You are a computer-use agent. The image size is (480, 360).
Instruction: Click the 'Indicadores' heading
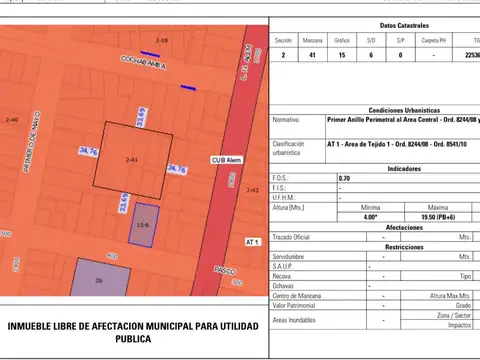pyautogui.click(x=404, y=169)
